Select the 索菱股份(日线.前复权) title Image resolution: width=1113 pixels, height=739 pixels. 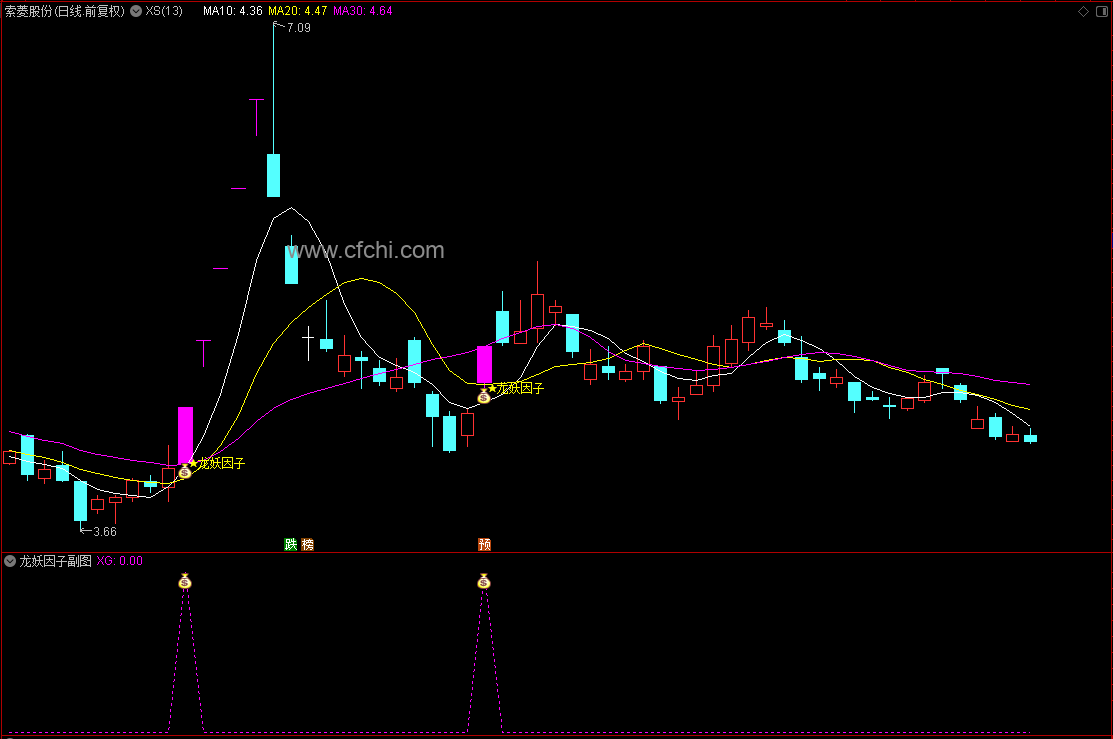tap(65, 11)
